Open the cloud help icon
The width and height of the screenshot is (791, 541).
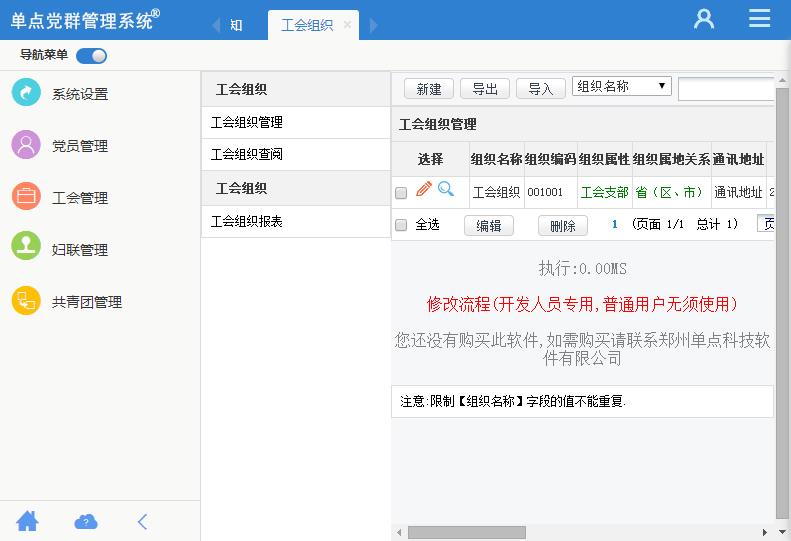click(x=86, y=522)
